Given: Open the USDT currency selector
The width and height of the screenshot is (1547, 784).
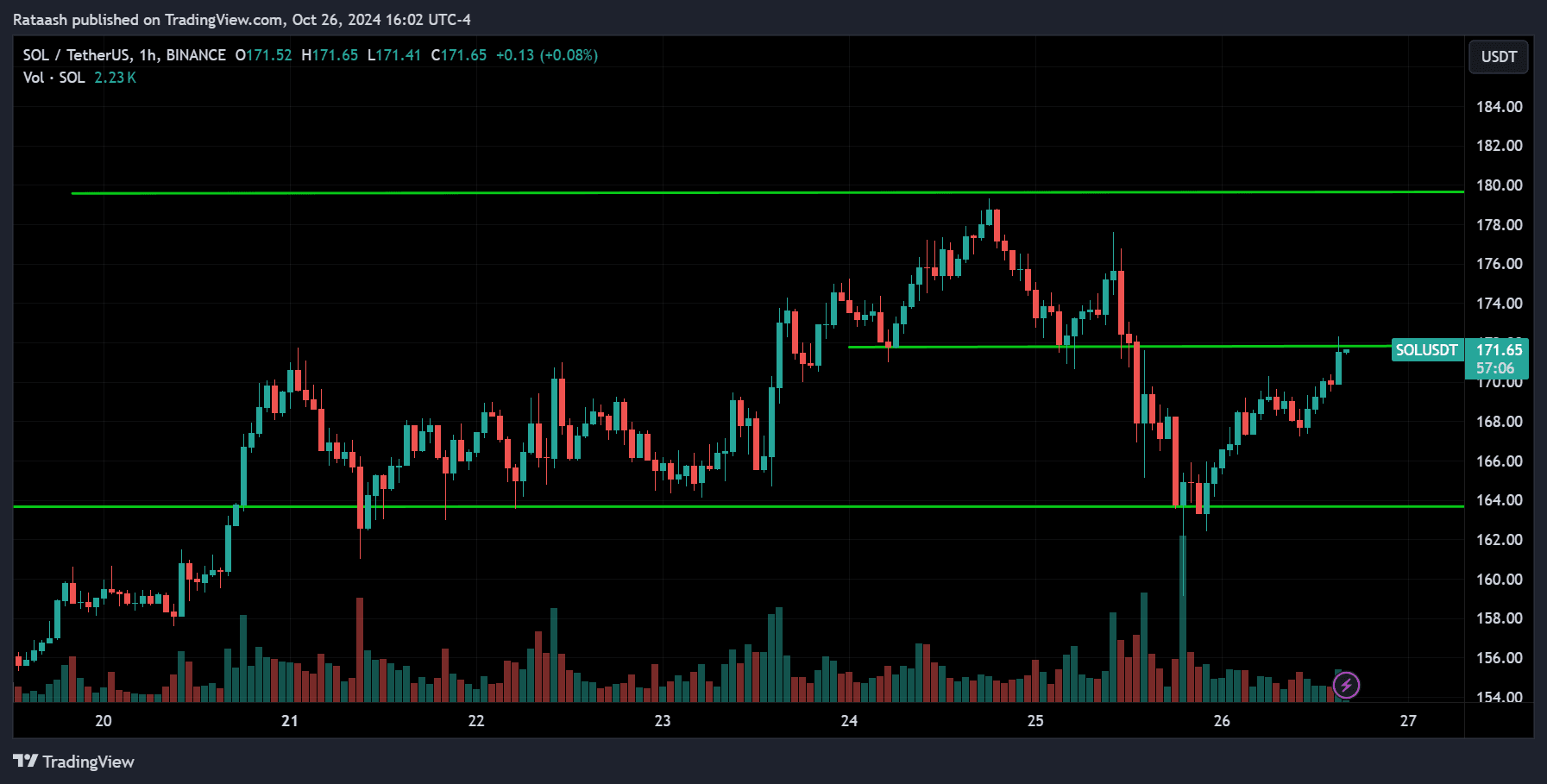Looking at the screenshot, I should click(1499, 57).
